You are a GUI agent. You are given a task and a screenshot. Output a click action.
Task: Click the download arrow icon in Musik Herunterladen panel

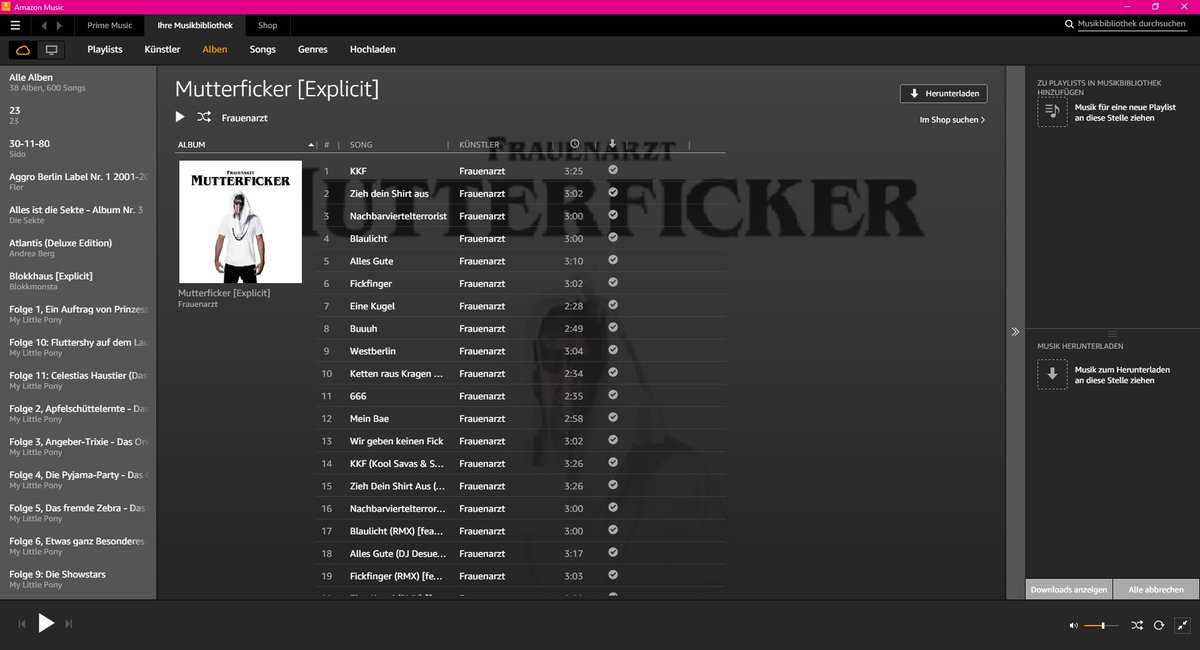[1051, 374]
